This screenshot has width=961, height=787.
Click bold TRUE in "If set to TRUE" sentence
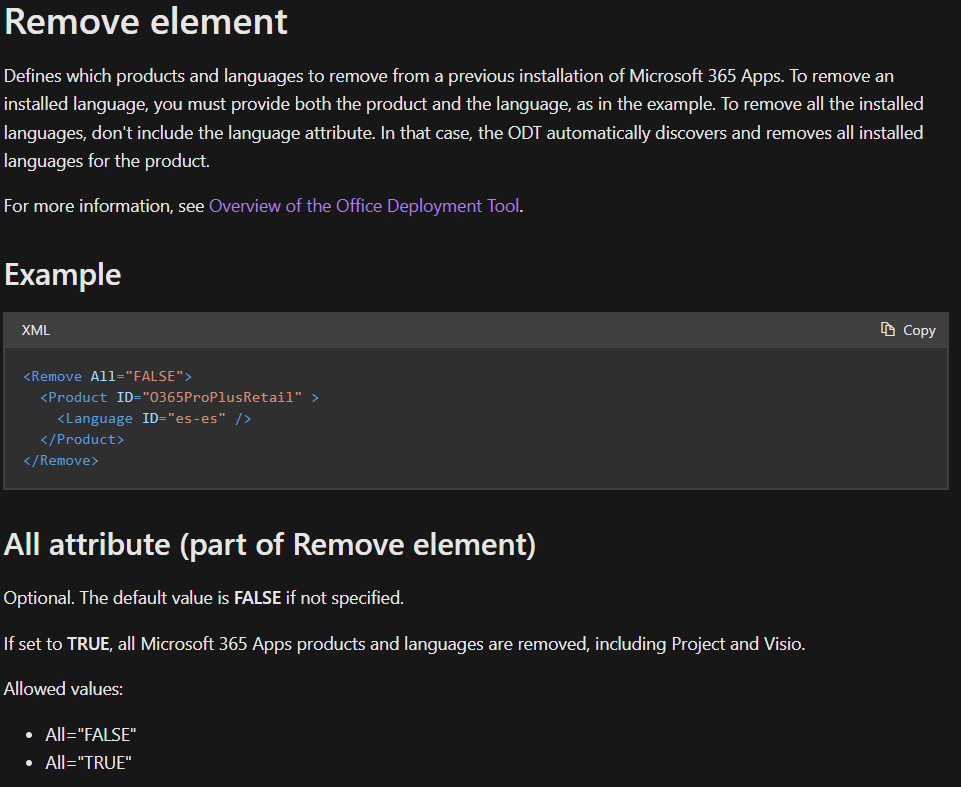(x=88, y=644)
